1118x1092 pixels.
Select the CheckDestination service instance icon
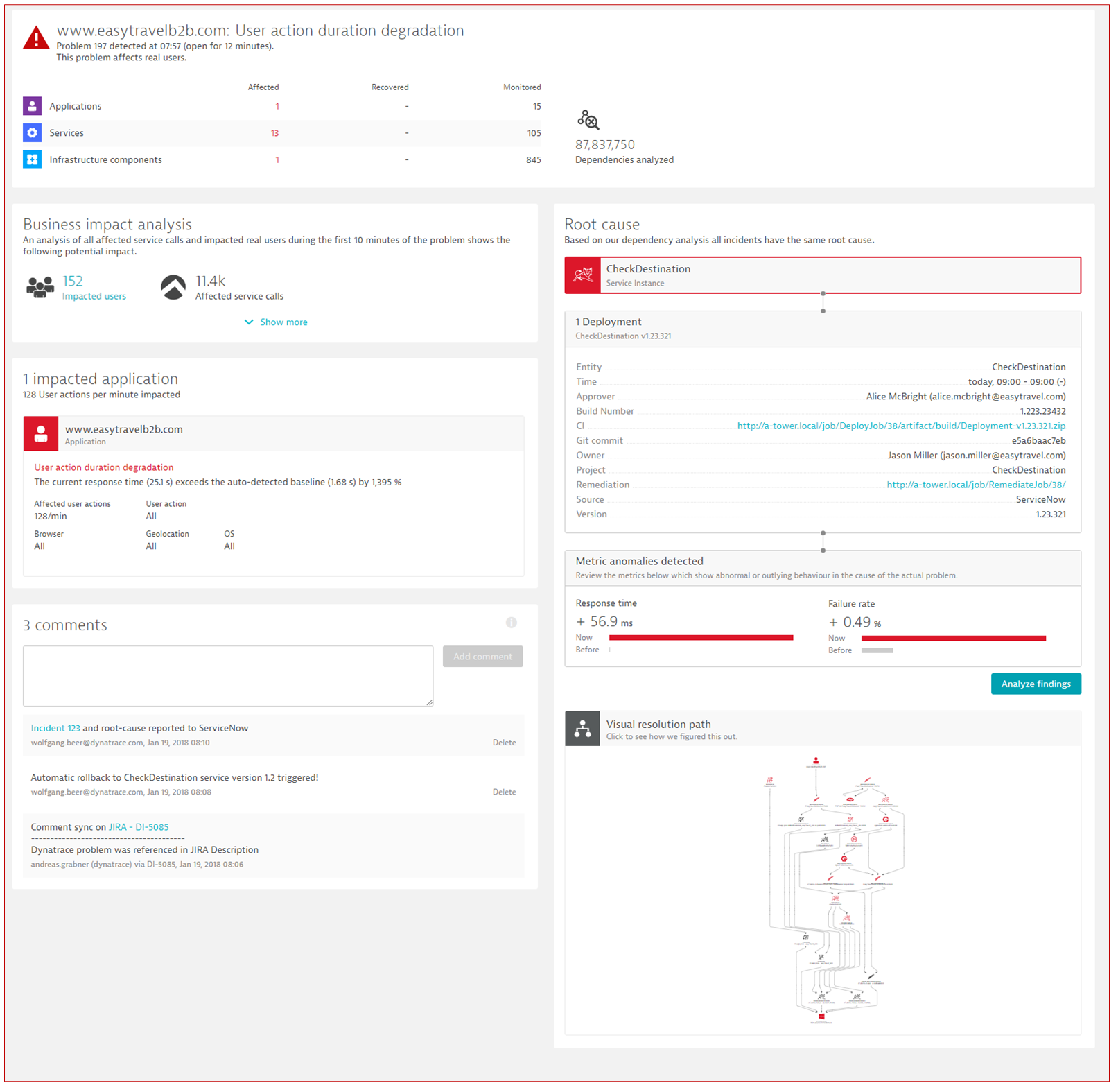point(583,275)
